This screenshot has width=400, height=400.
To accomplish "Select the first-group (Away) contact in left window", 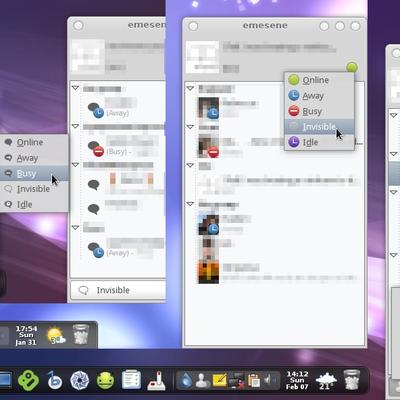I will tap(123, 107).
